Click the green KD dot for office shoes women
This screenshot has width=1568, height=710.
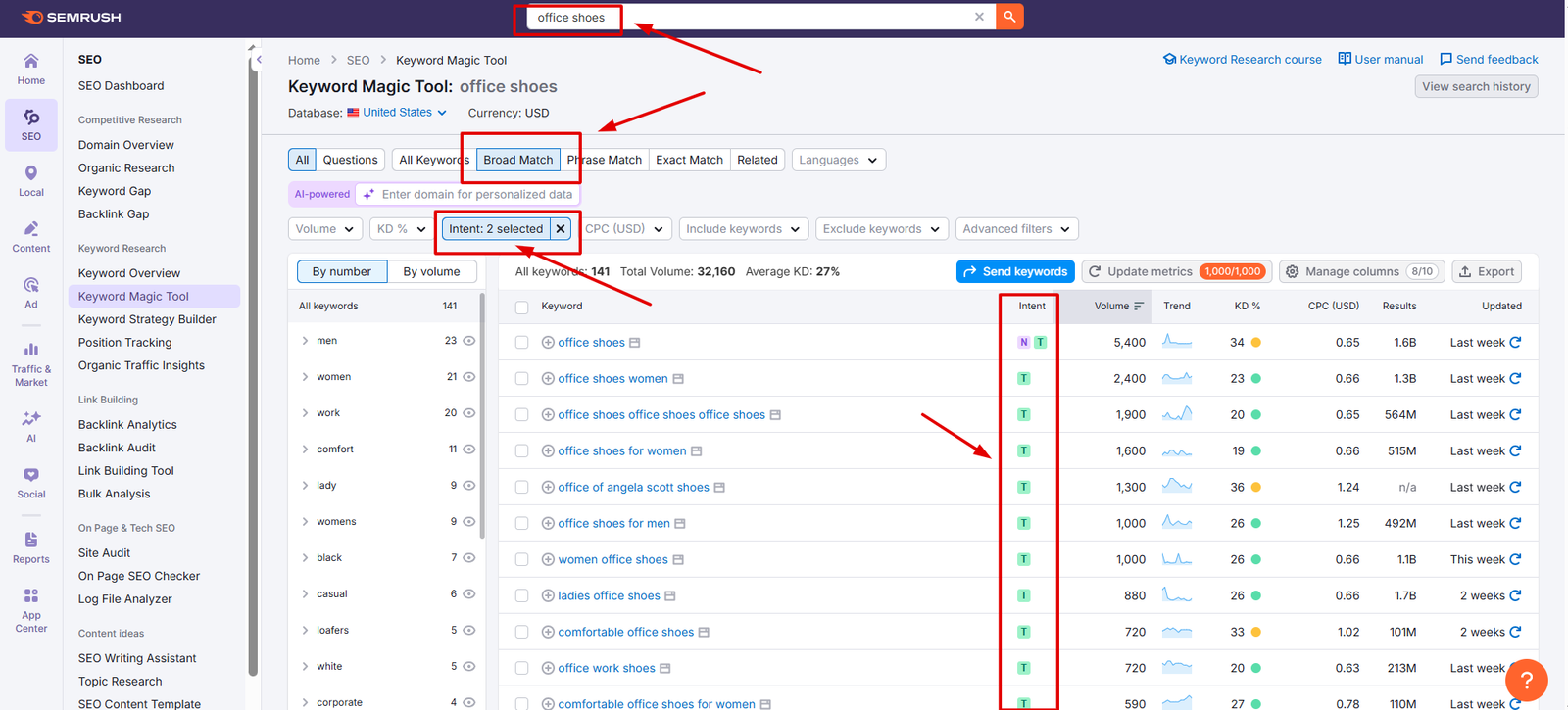1256,379
